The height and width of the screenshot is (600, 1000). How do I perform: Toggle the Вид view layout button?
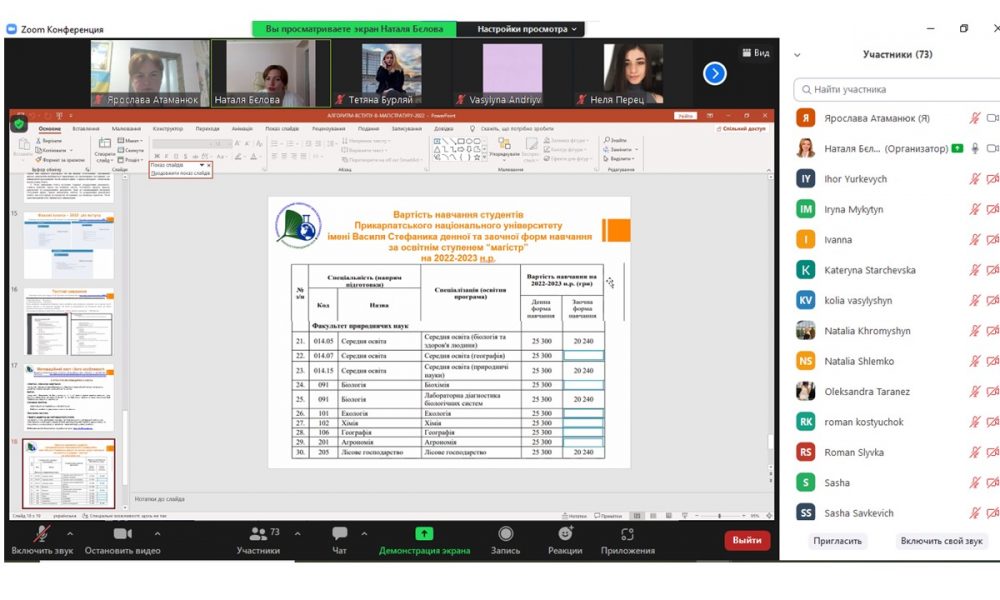[x=755, y=53]
